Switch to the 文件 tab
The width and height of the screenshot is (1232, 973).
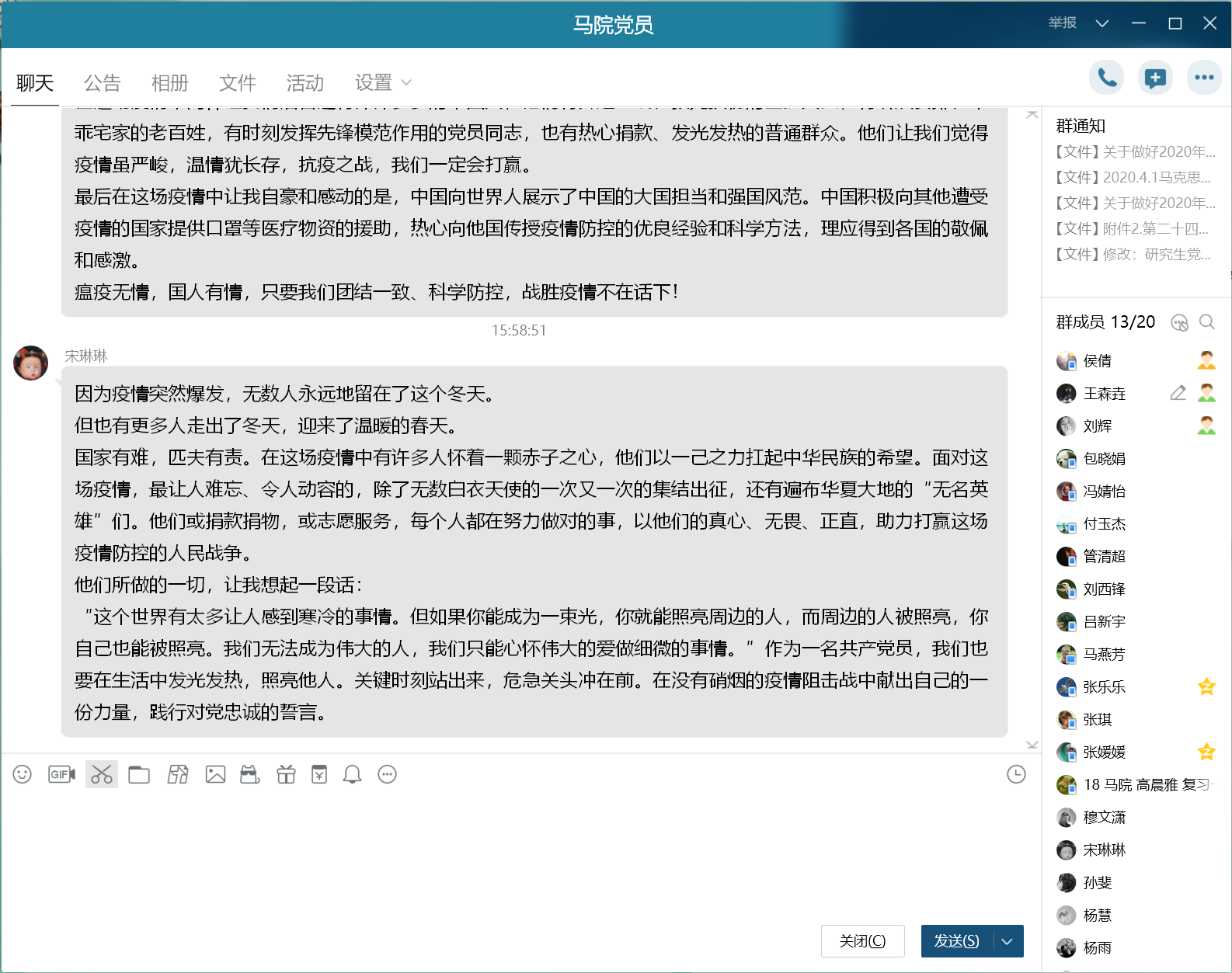[238, 82]
